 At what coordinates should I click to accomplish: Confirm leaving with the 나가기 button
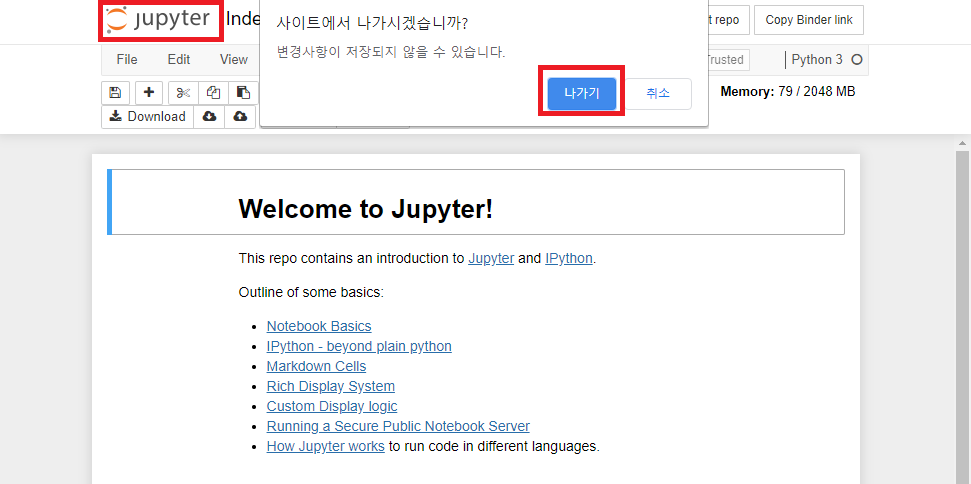click(x=581, y=93)
